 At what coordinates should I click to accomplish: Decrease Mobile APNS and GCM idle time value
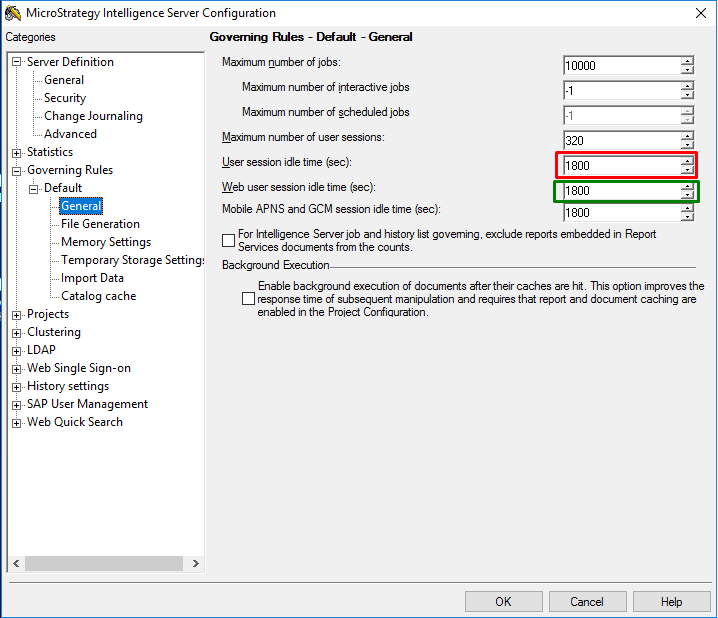[x=687, y=217]
